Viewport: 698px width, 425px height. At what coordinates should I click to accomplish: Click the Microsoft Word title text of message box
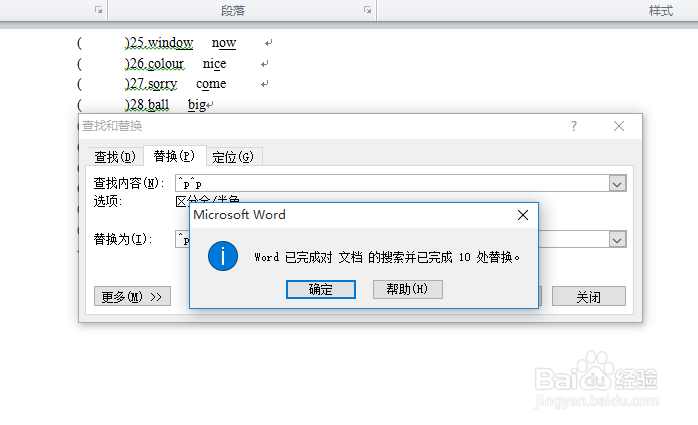239,215
